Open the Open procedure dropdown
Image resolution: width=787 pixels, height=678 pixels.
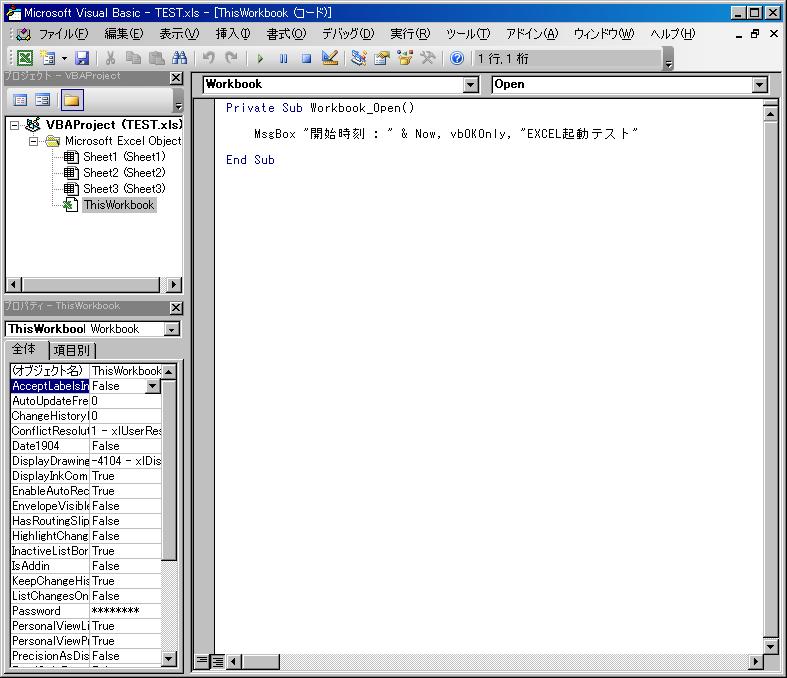(760, 85)
